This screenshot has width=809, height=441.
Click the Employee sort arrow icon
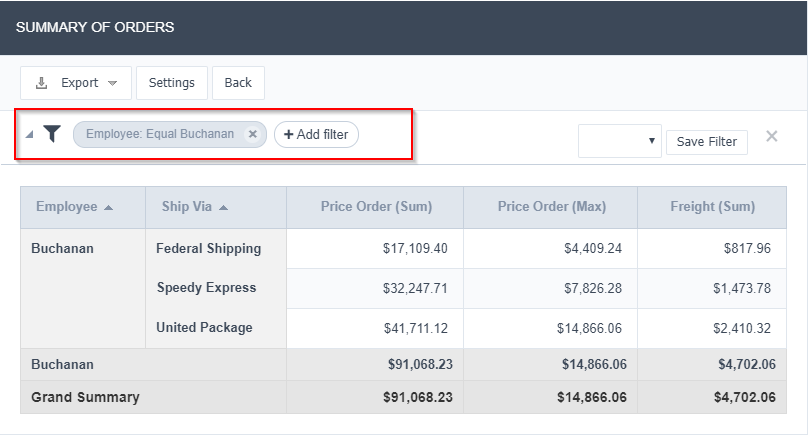(109, 208)
